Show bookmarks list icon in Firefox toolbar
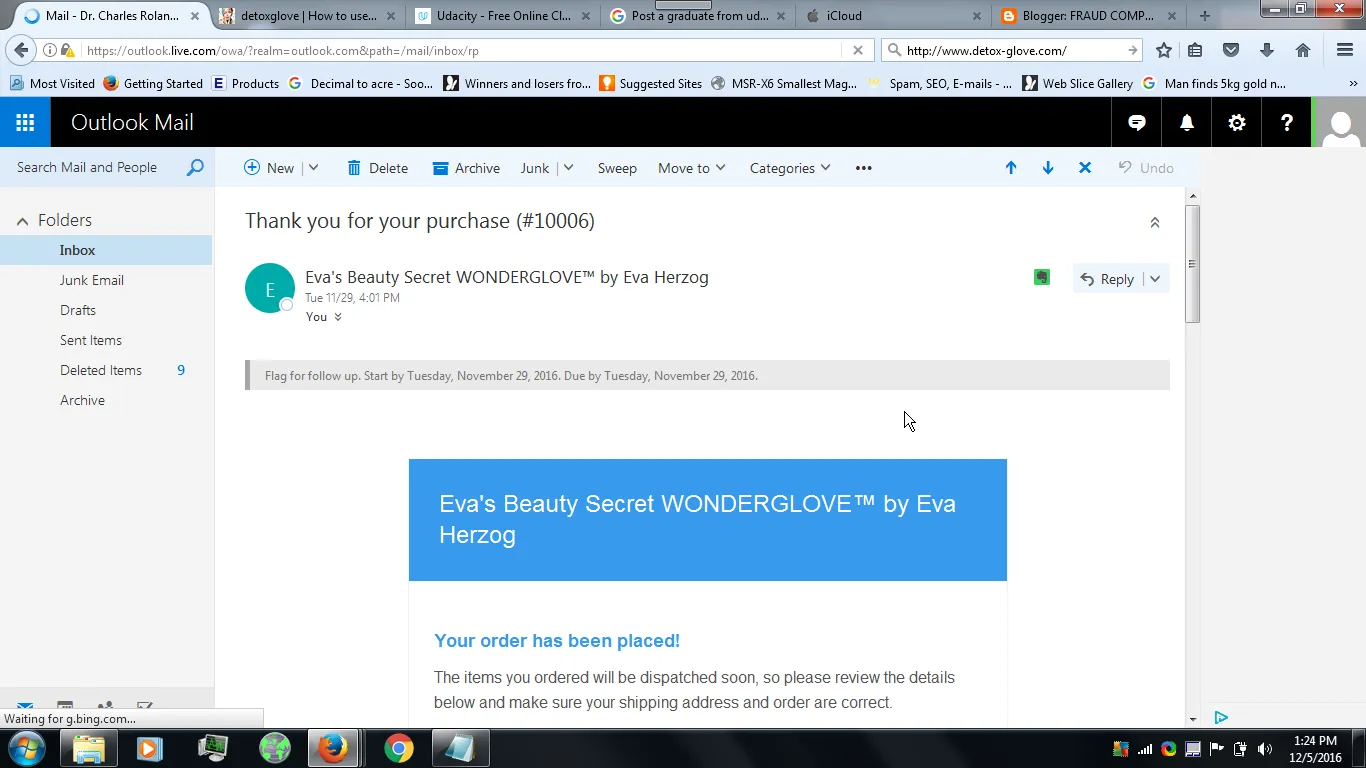 click(1195, 50)
